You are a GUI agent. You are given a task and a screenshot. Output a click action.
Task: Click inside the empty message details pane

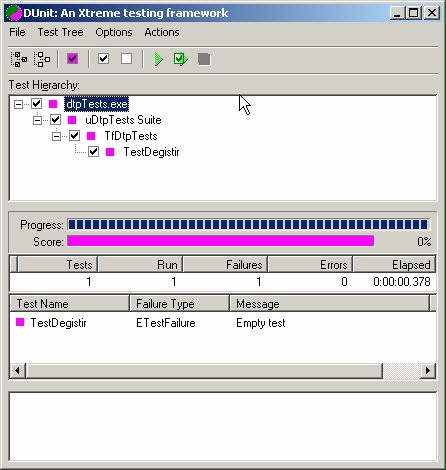click(223, 427)
